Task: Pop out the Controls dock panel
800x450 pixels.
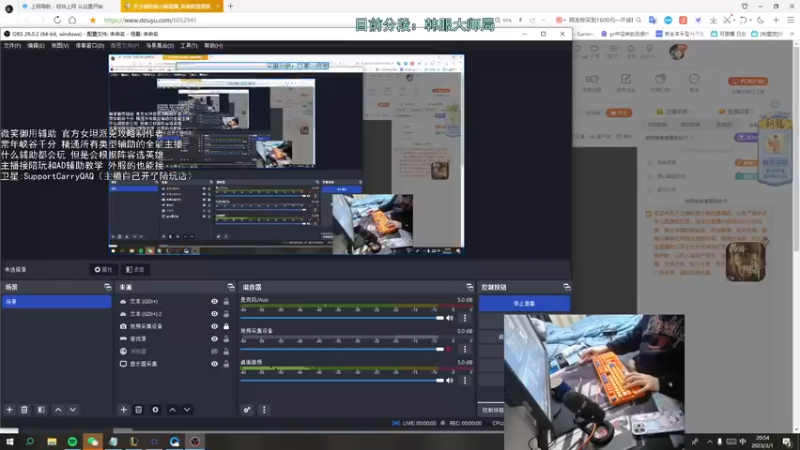Action: (x=566, y=287)
